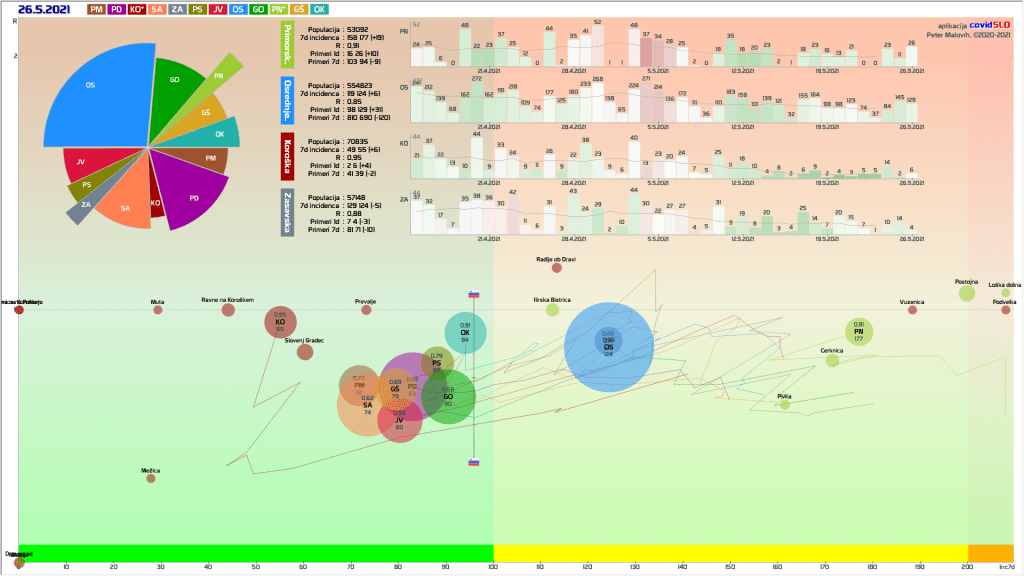Select the OS legend tag at top
Screen dimensions: 1024x576
point(238,9)
